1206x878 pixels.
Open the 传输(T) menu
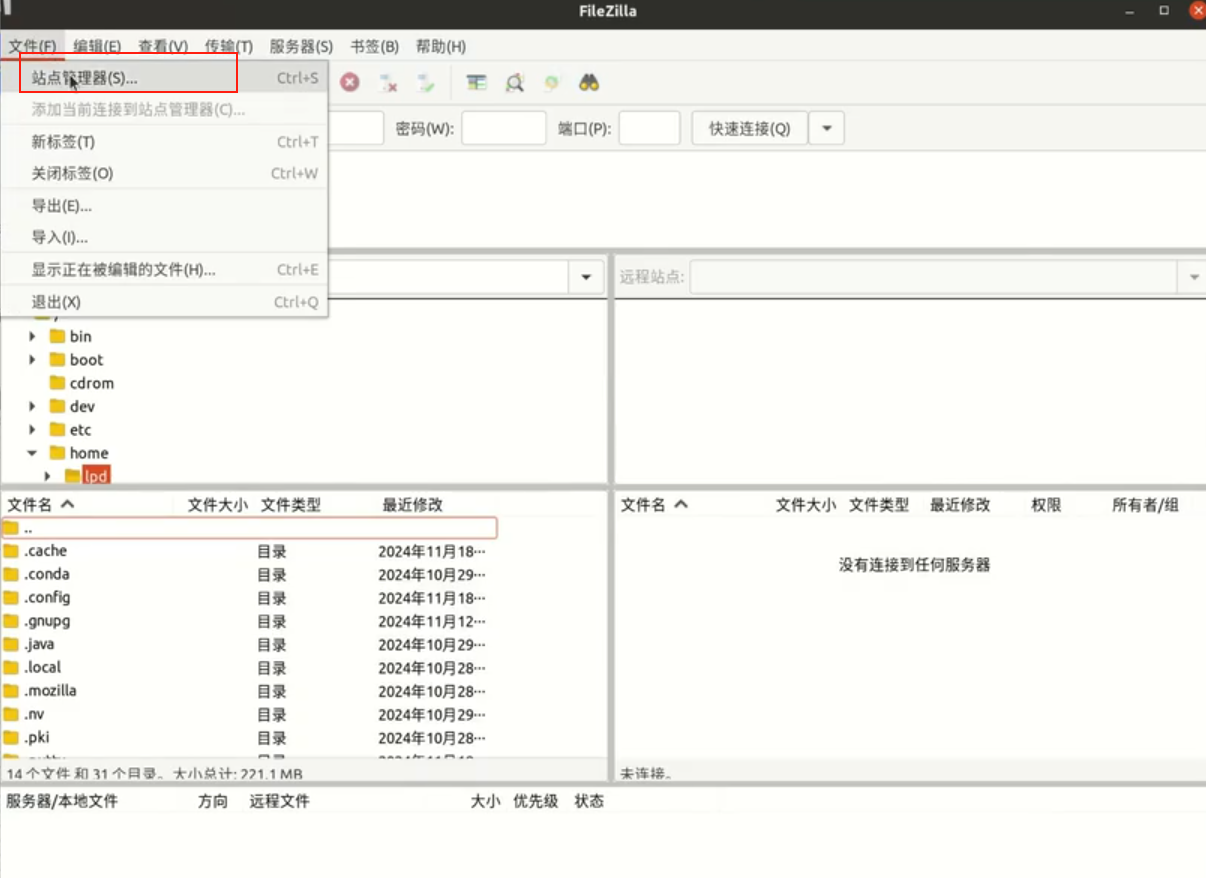point(229,46)
